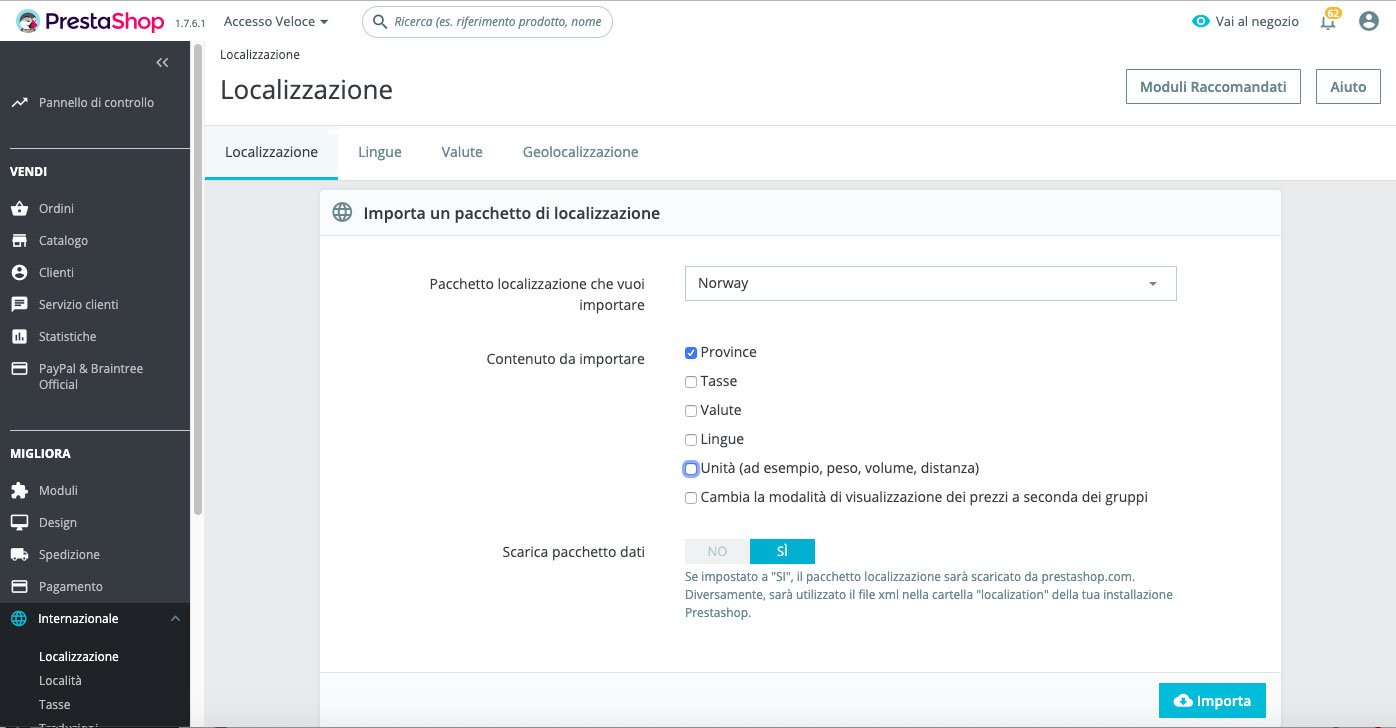The image size is (1396, 728).
Task: Collapse sidebar using double-chevron icon
Action: [162, 63]
